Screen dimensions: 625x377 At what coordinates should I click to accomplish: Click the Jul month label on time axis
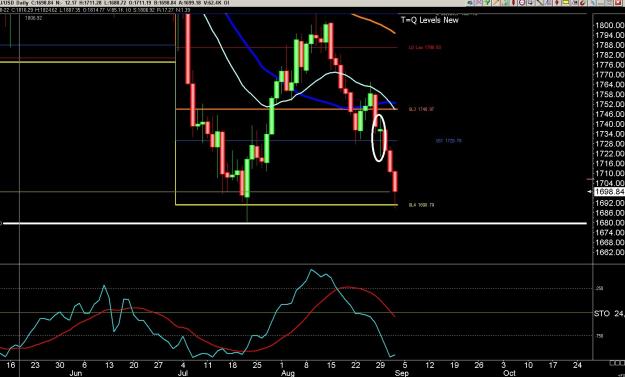[x=183, y=373]
